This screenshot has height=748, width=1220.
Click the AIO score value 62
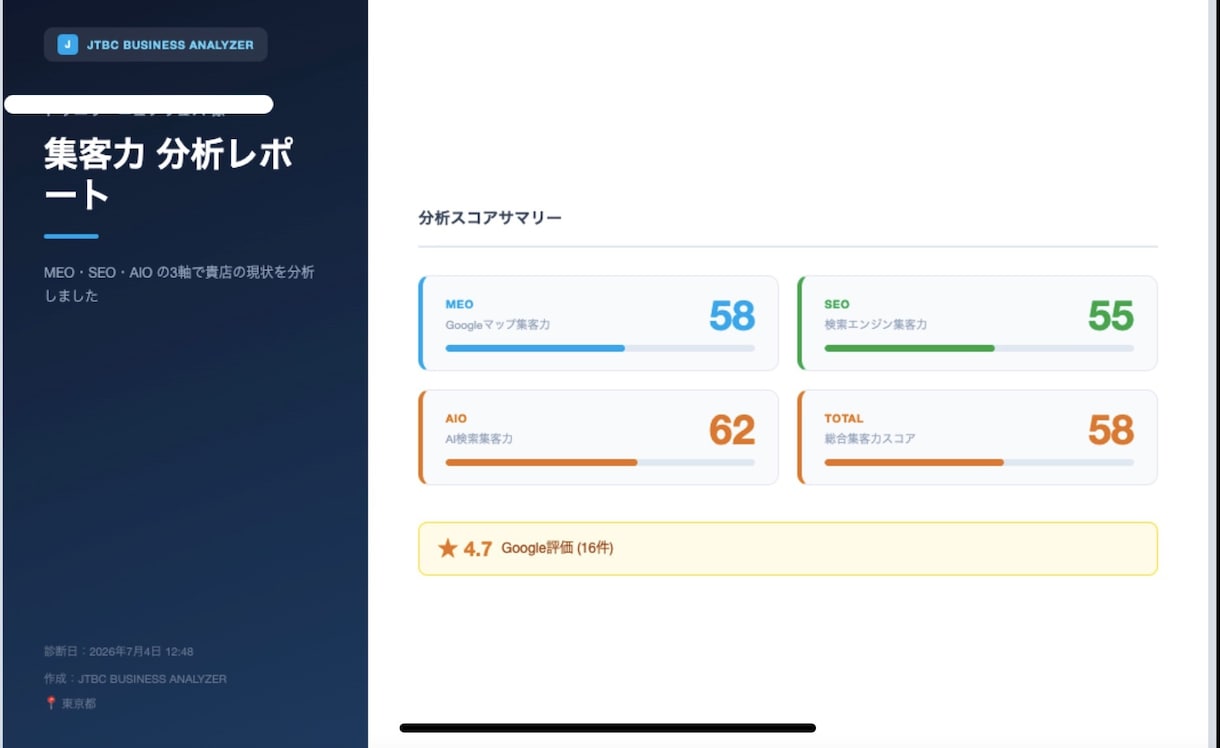point(732,430)
